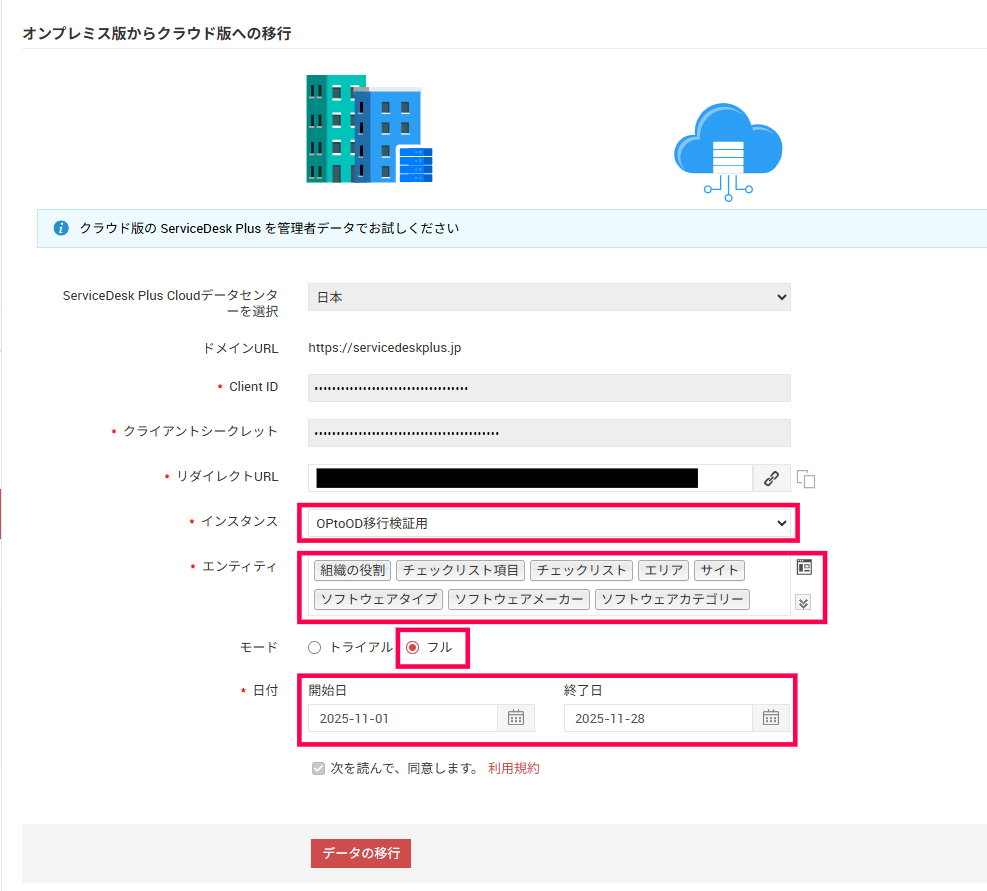
Task: Open the data center dropdown showing 日本
Action: [x=549, y=297]
